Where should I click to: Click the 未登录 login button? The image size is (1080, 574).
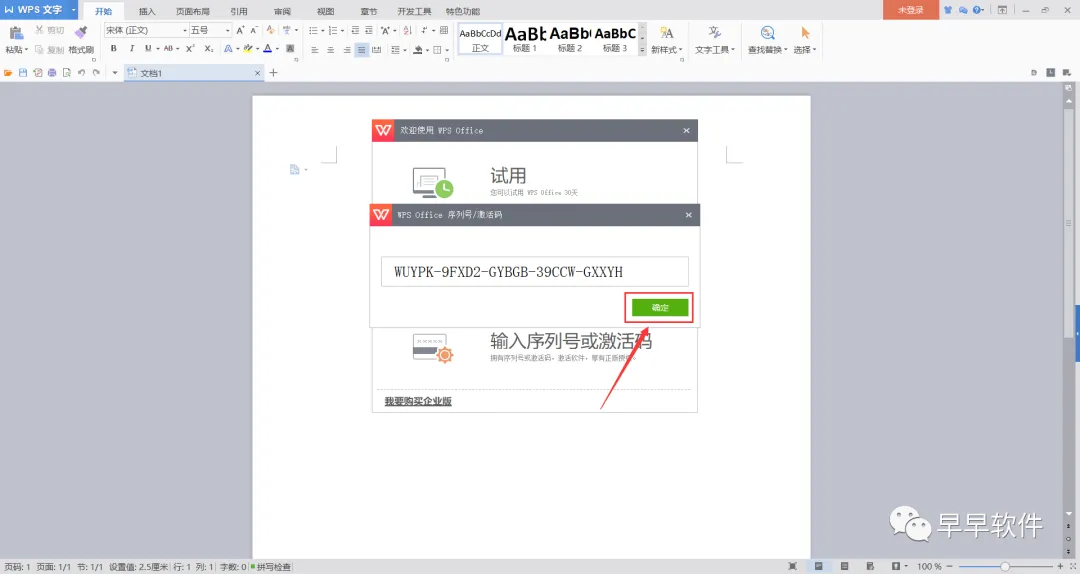pyautogui.click(x=911, y=10)
